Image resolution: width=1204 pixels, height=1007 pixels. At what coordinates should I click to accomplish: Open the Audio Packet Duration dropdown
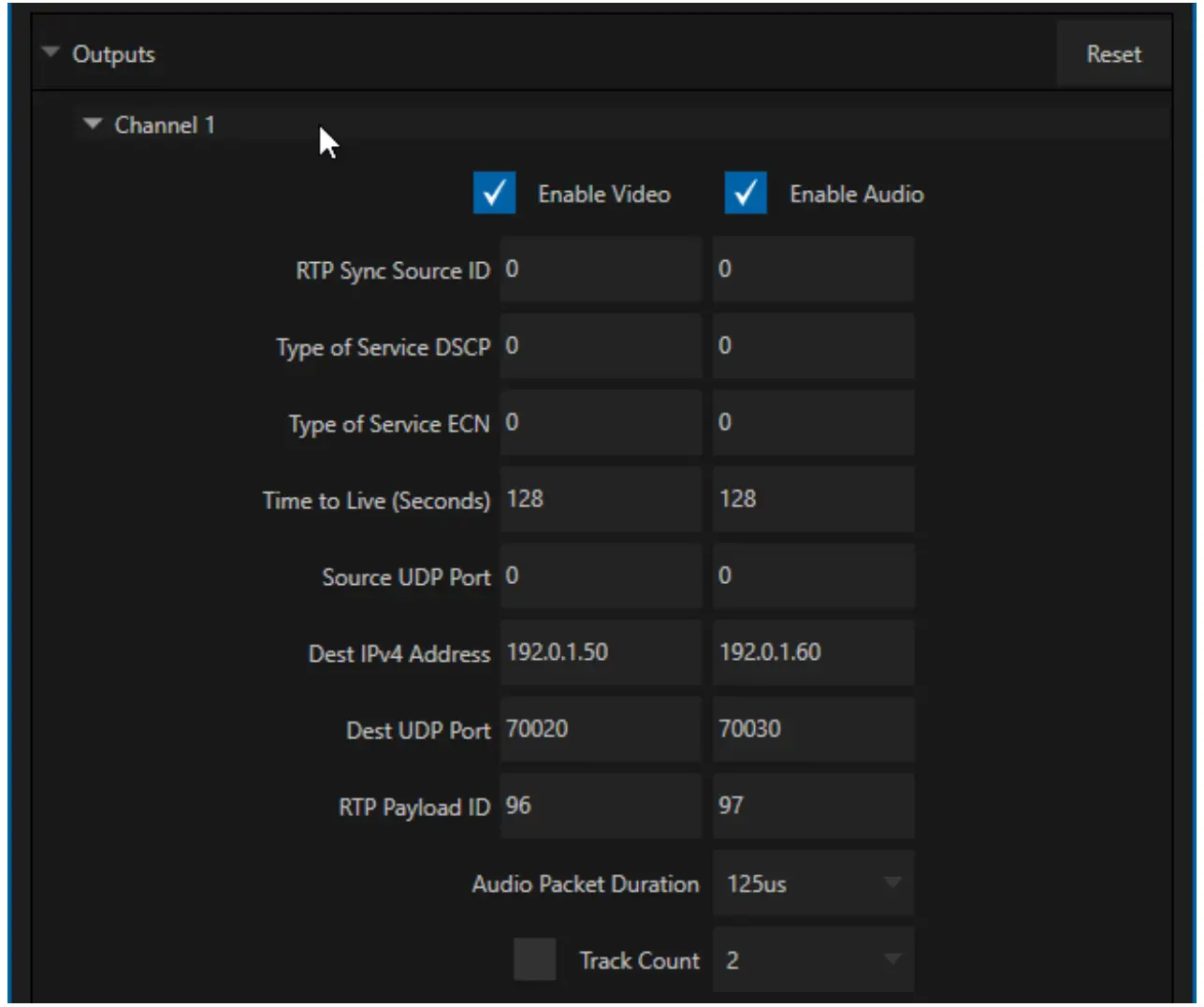[812, 883]
